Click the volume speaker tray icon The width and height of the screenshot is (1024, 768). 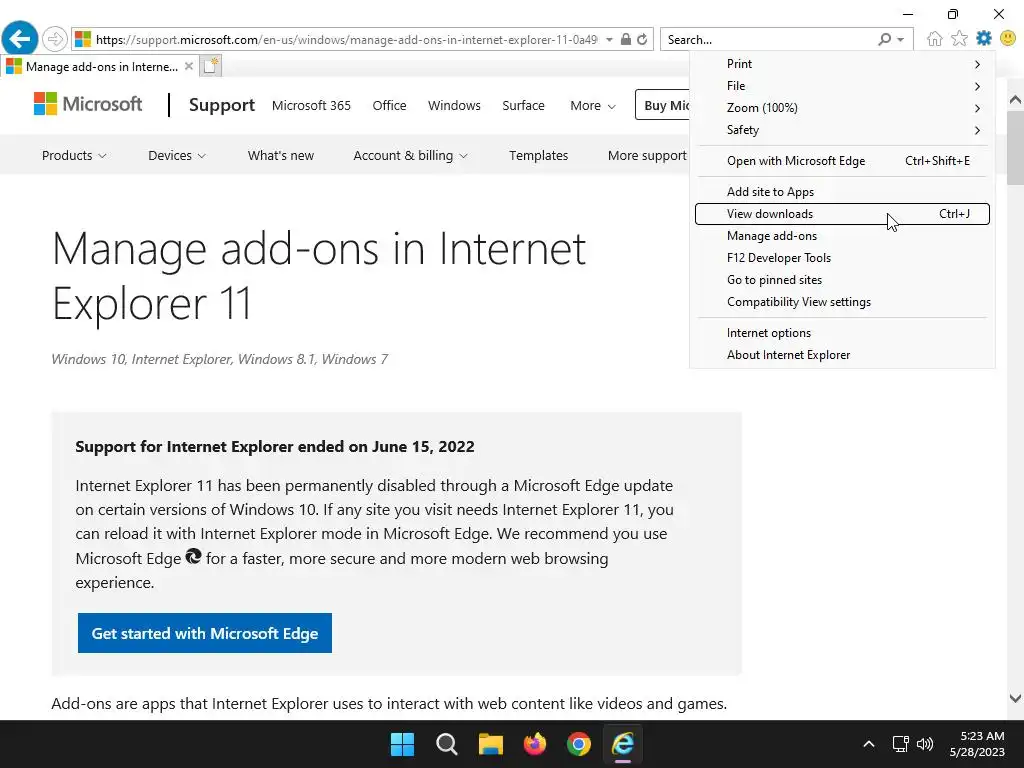coord(925,744)
